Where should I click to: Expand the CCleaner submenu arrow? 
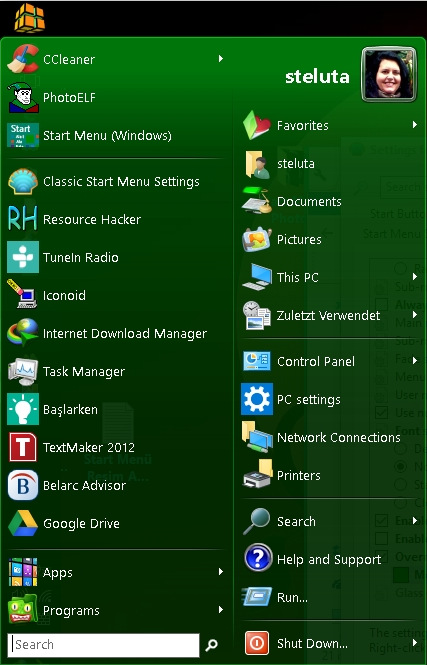tap(220, 59)
